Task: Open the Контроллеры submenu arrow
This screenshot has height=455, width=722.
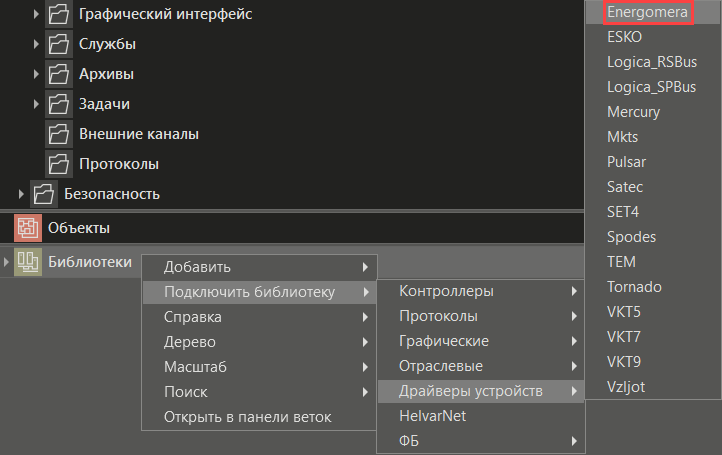Action: pyautogui.click(x=574, y=291)
